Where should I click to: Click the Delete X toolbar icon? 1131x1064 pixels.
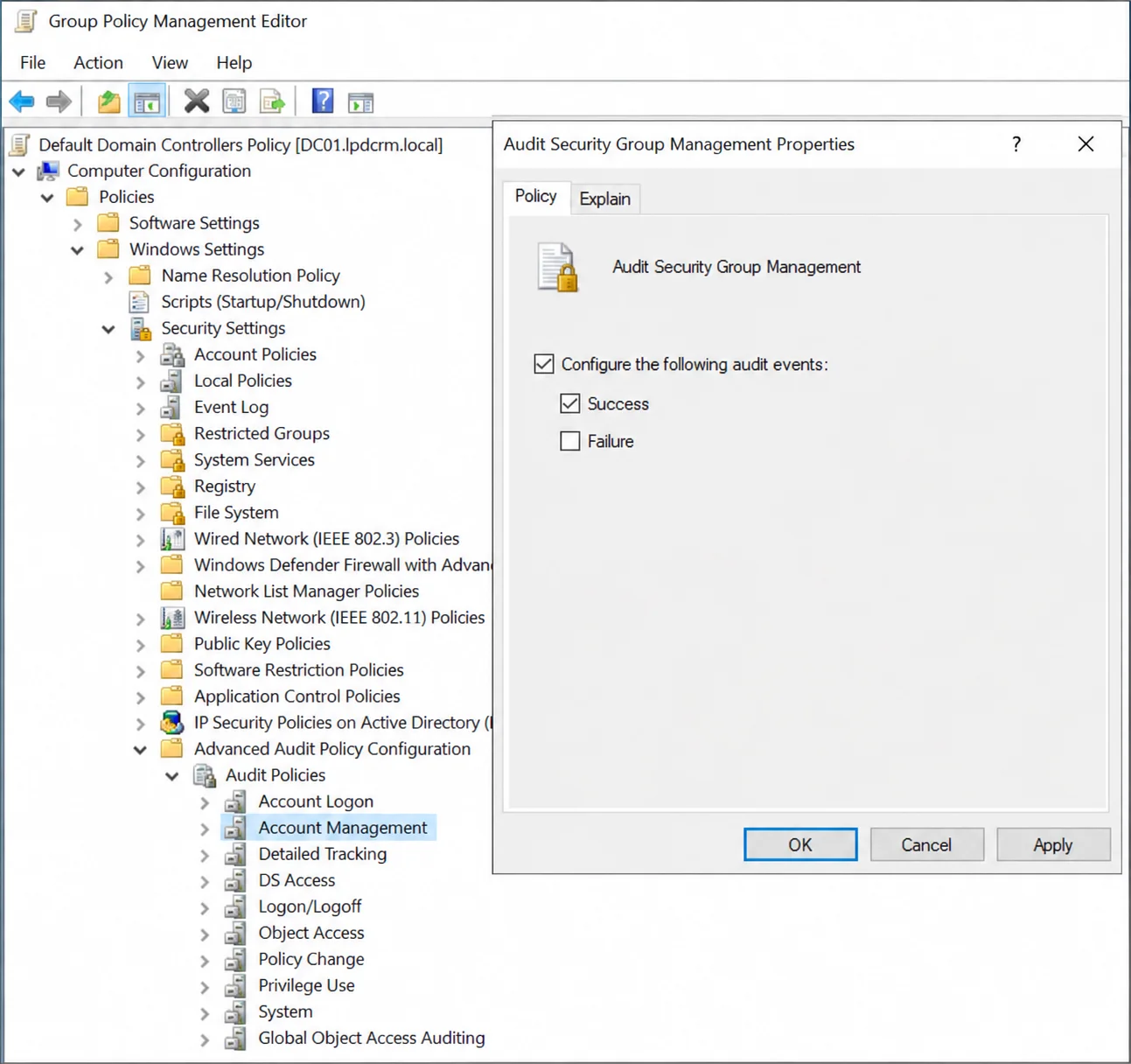click(197, 102)
